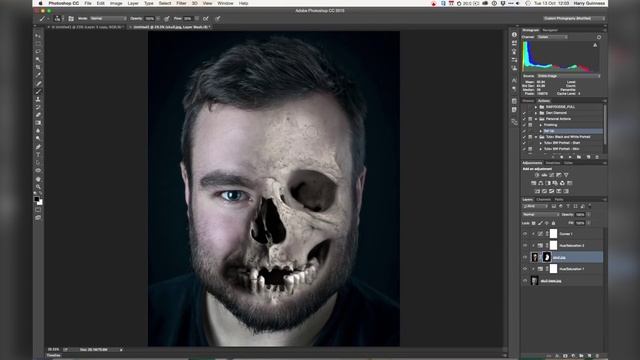The image size is (640, 360).
Task: Open the Brush Preset picker in options bar
Action: 57,18
